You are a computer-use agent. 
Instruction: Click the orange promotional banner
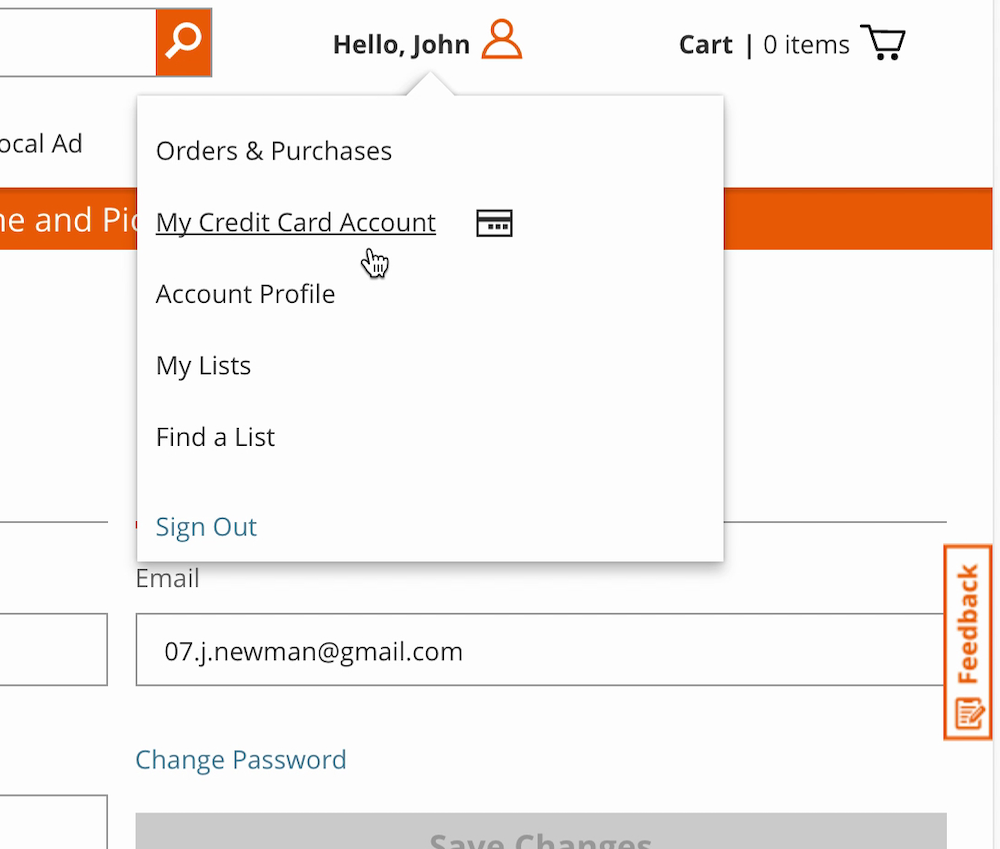[x=850, y=219]
